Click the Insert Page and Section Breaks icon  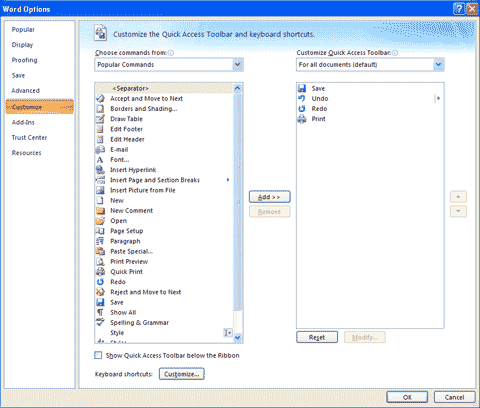(100, 180)
